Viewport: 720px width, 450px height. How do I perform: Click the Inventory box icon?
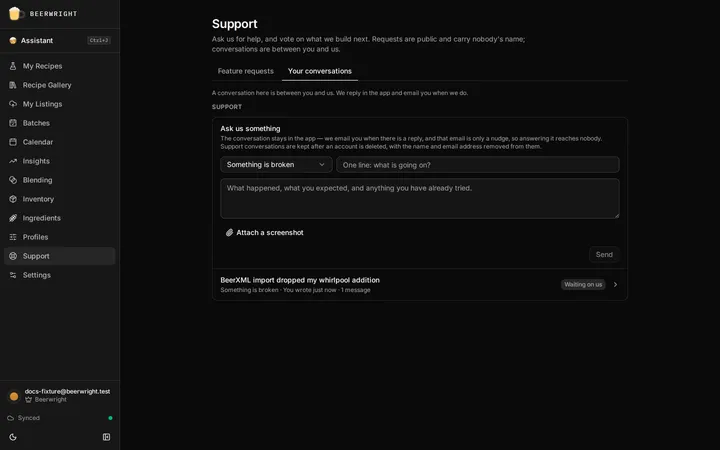coord(13,199)
